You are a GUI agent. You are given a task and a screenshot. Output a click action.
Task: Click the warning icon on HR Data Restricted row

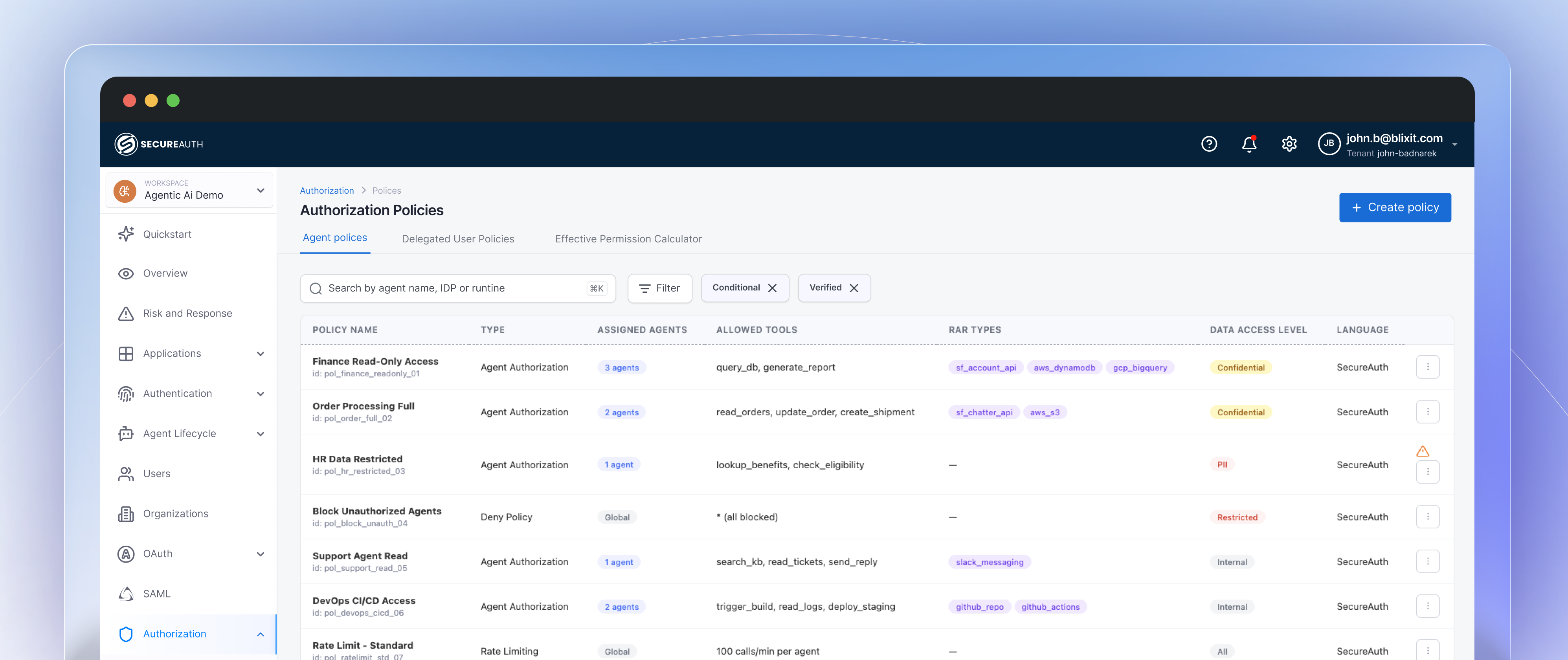click(1423, 451)
